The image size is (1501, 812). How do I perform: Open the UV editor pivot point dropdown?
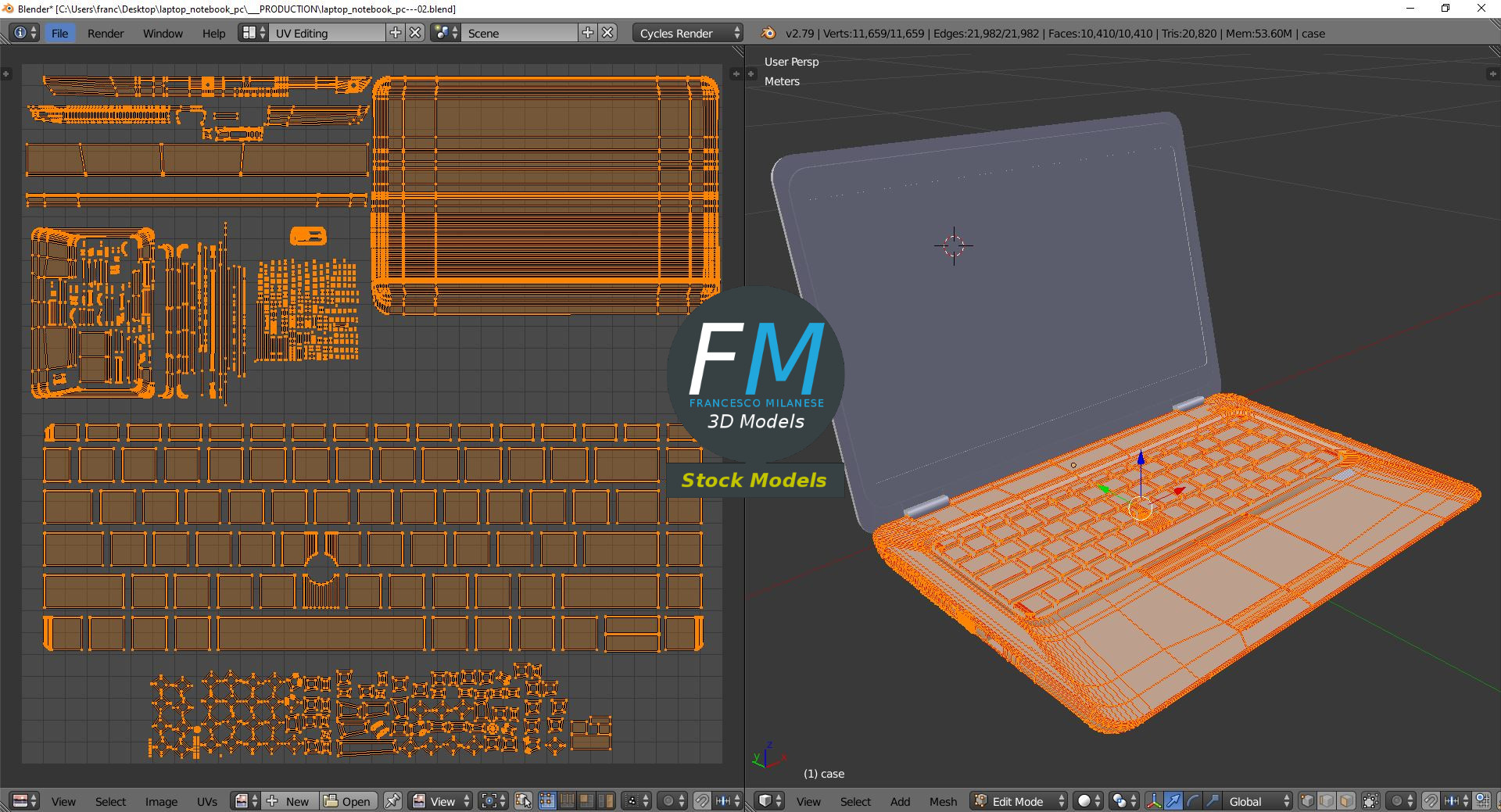tap(493, 801)
